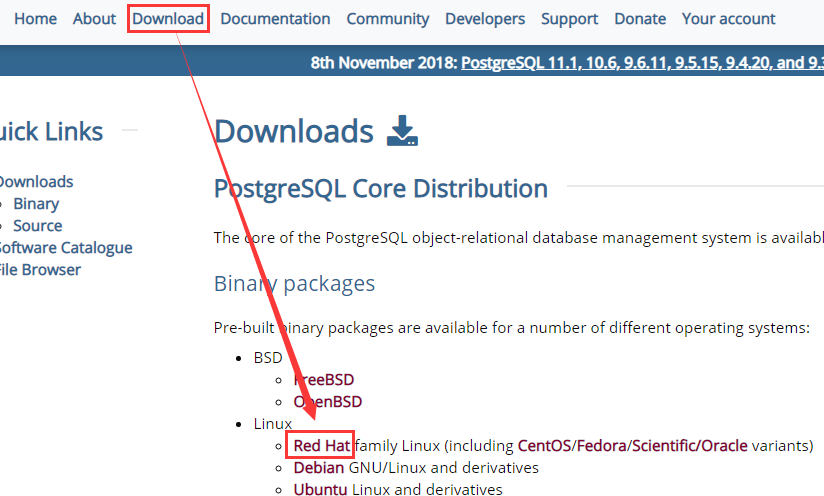This screenshot has width=824, height=496.
Task: Open the PostgreSQL 11.1 release announcement link
Action: click(x=642, y=63)
